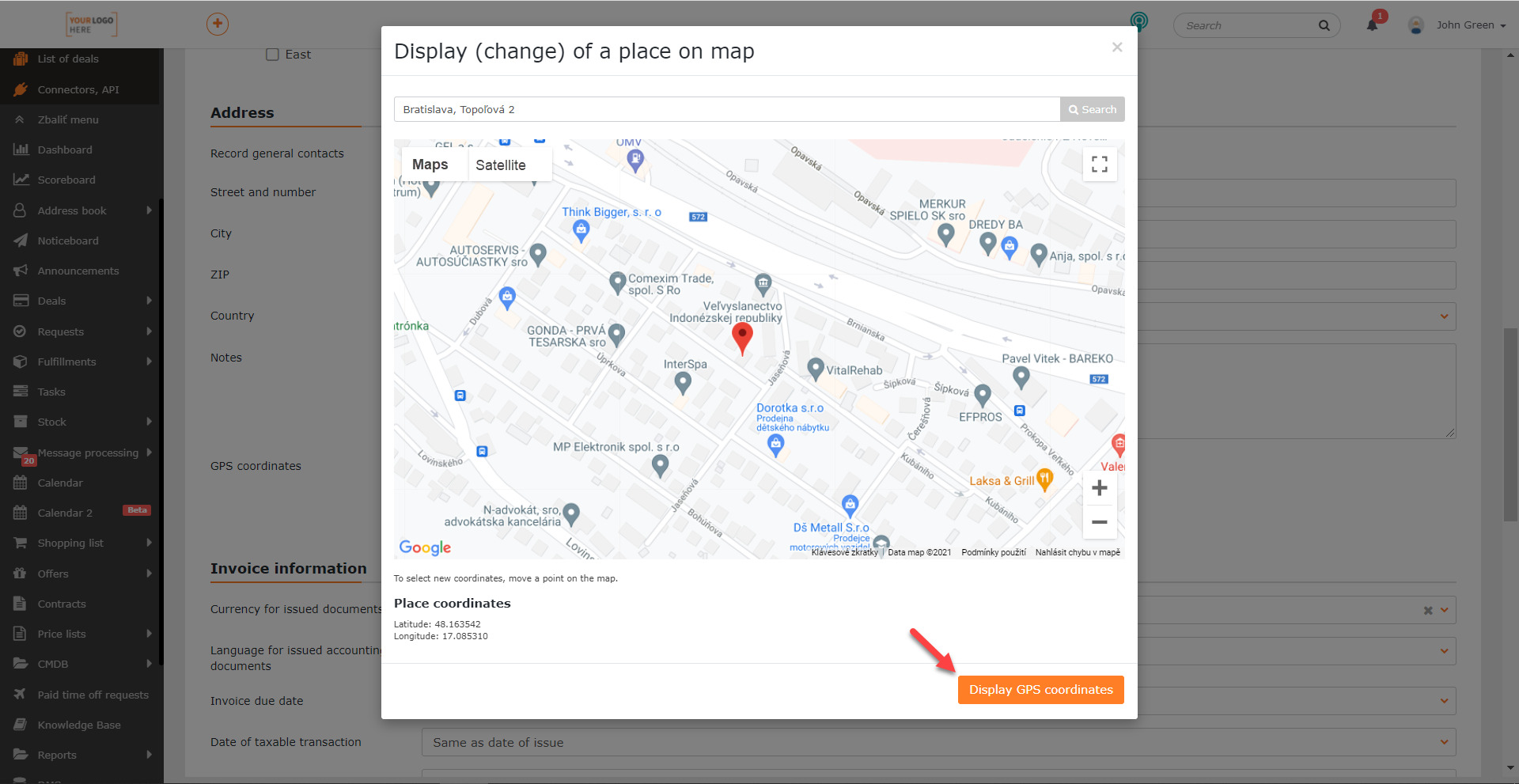Open Klávesové zkratky shortcuts link
Image resolution: width=1519 pixels, height=784 pixels.
tap(844, 552)
